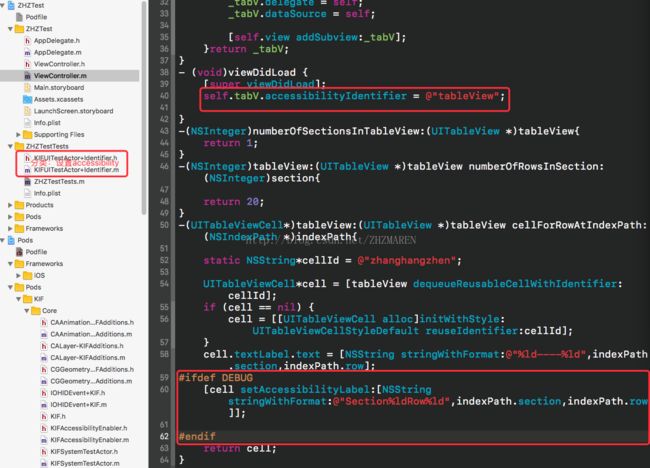
Task: Expand the Products group triangle
Action: pos(10,205)
